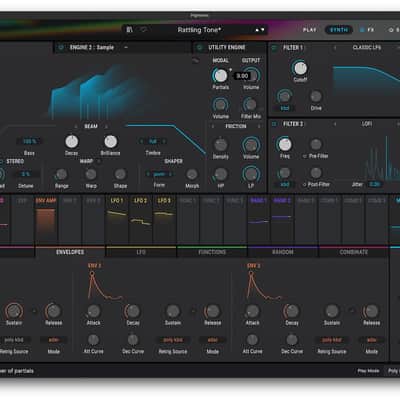Click left arrow before LOFI filter type
Screen dimensions: 400x400
click(x=335, y=124)
